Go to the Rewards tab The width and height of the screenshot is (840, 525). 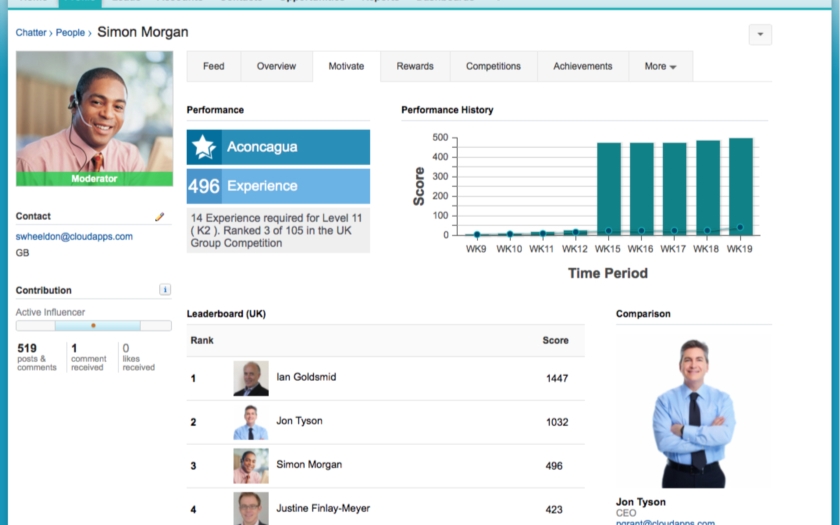415,66
